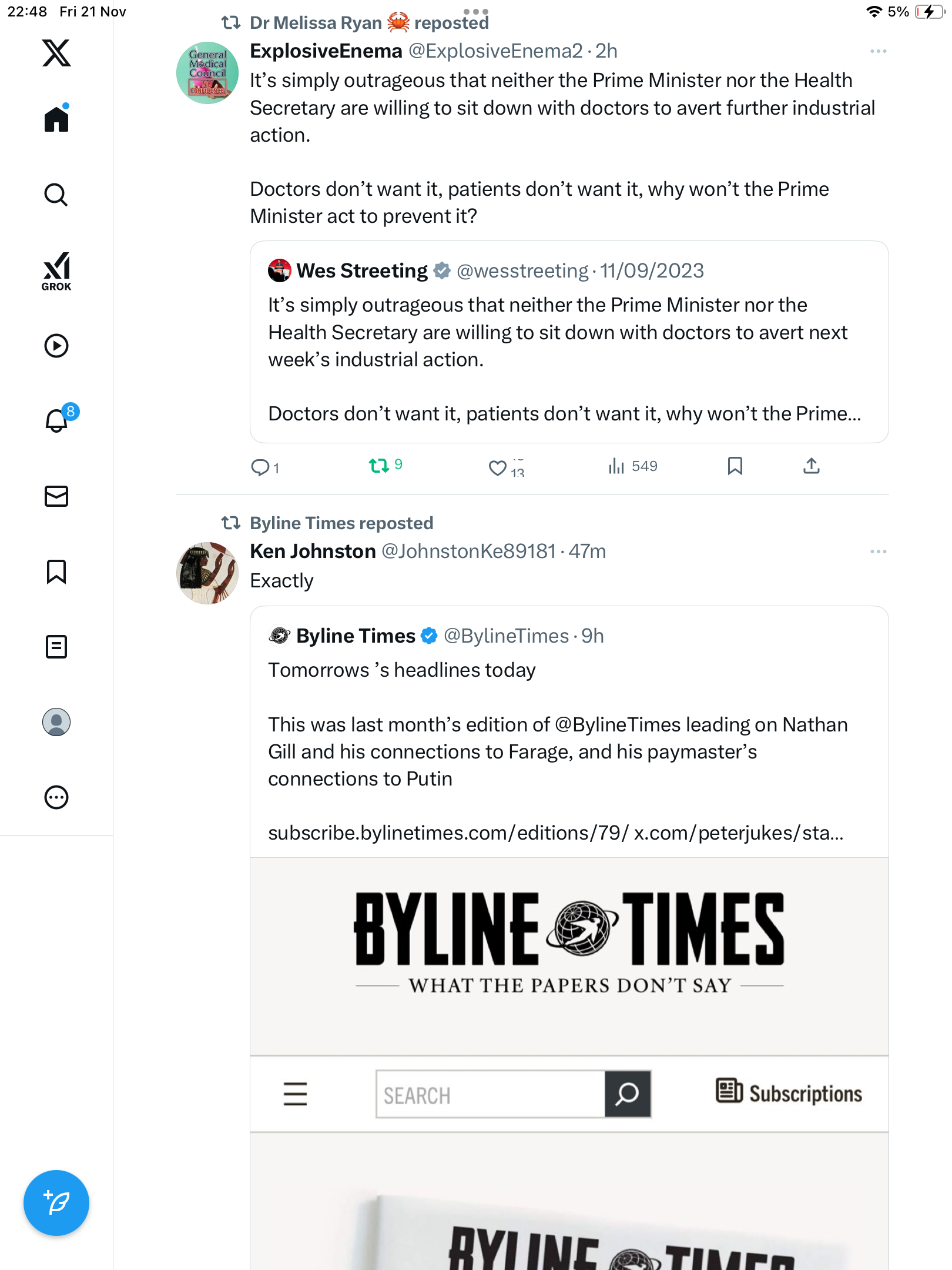Compose a new post with floating button
This screenshot has height=1270, width=952.
pos(56,1203)
